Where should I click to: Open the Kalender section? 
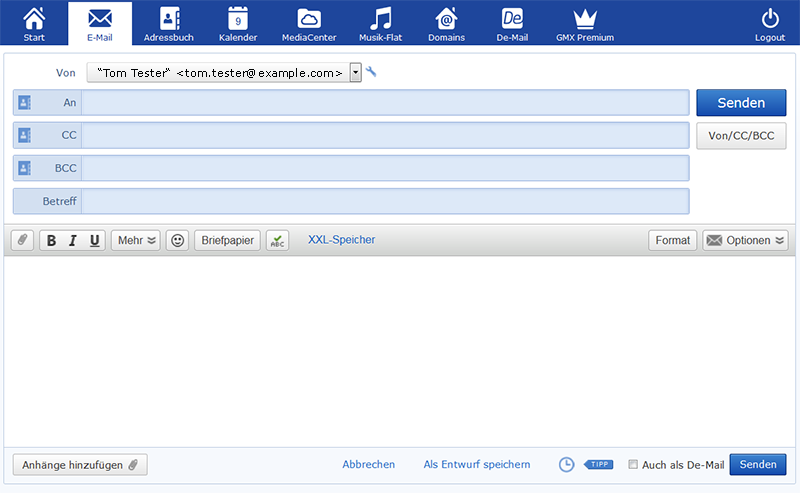click(238, 24)
